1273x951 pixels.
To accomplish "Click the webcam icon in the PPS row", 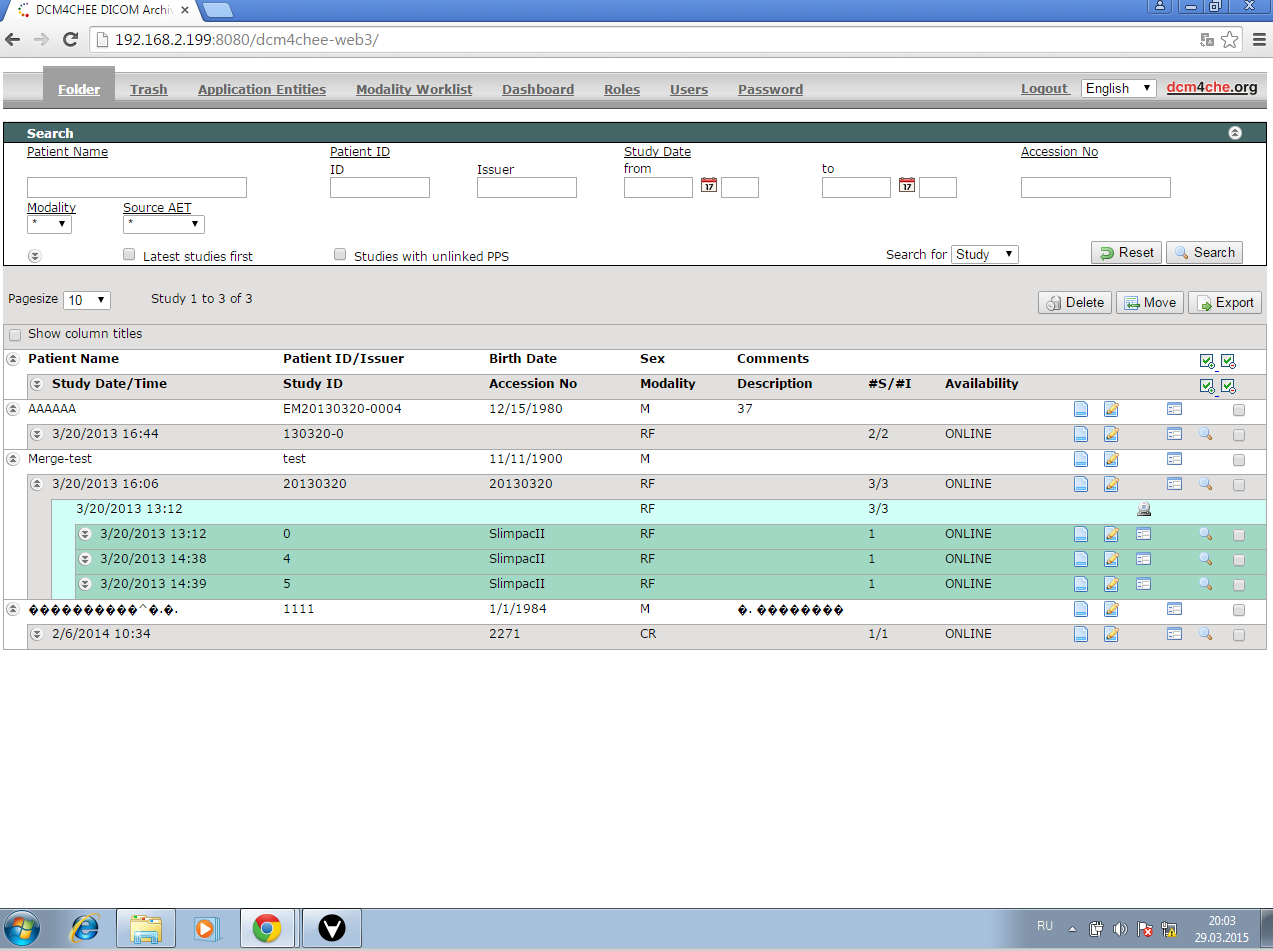I will pos(1144,509).
